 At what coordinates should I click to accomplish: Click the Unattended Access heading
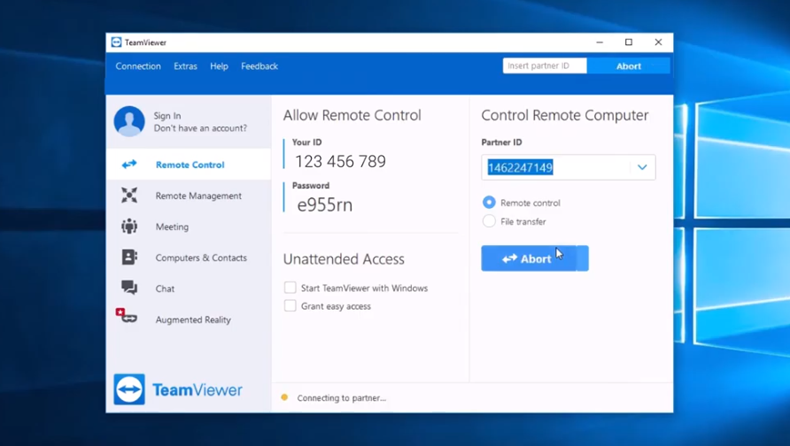point(344,259)
